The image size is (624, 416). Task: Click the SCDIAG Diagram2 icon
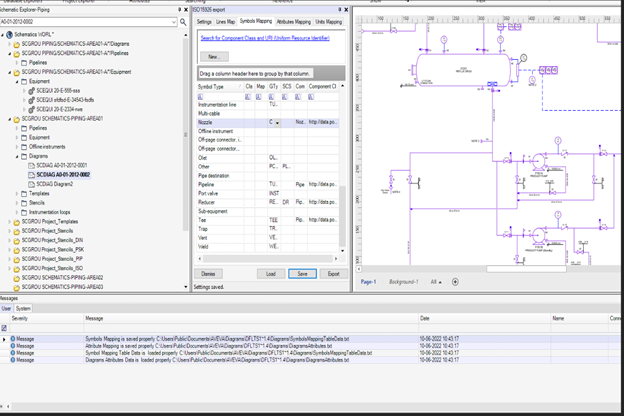(x=31, y=184)
